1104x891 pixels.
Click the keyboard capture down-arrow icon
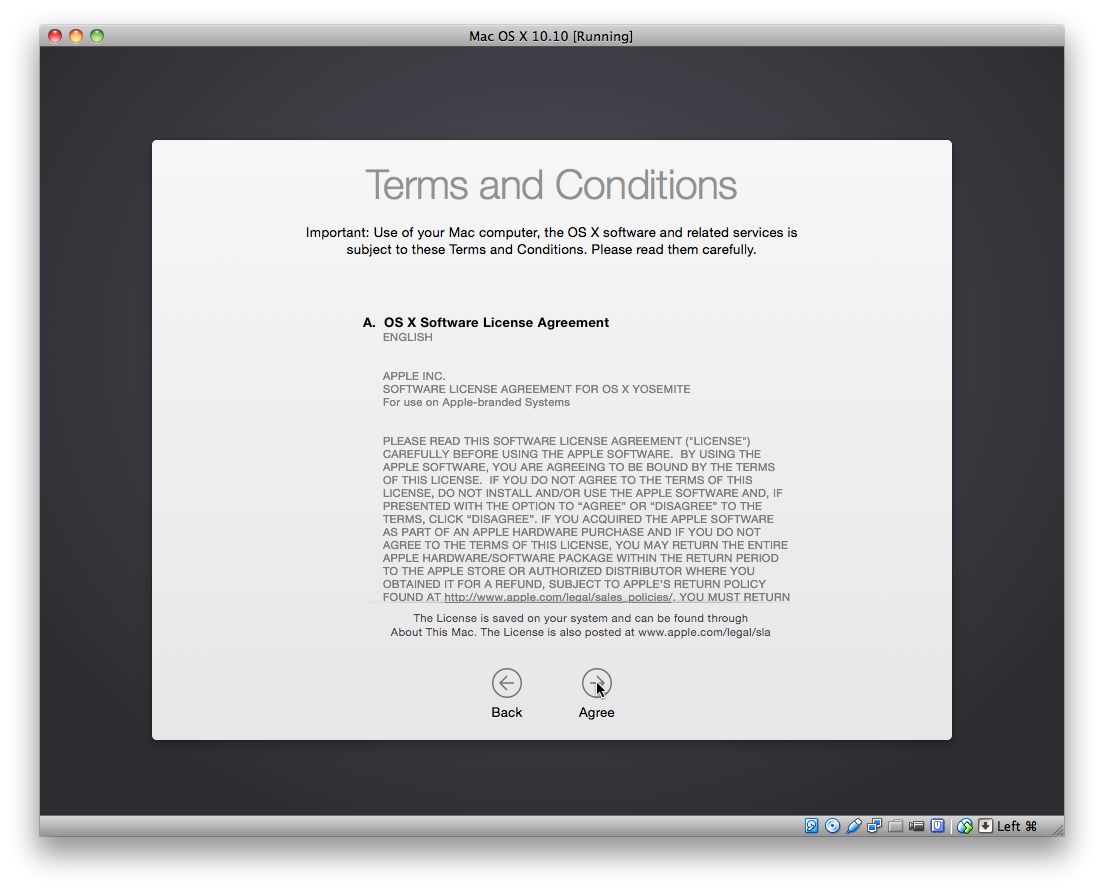tap(986, 826)
